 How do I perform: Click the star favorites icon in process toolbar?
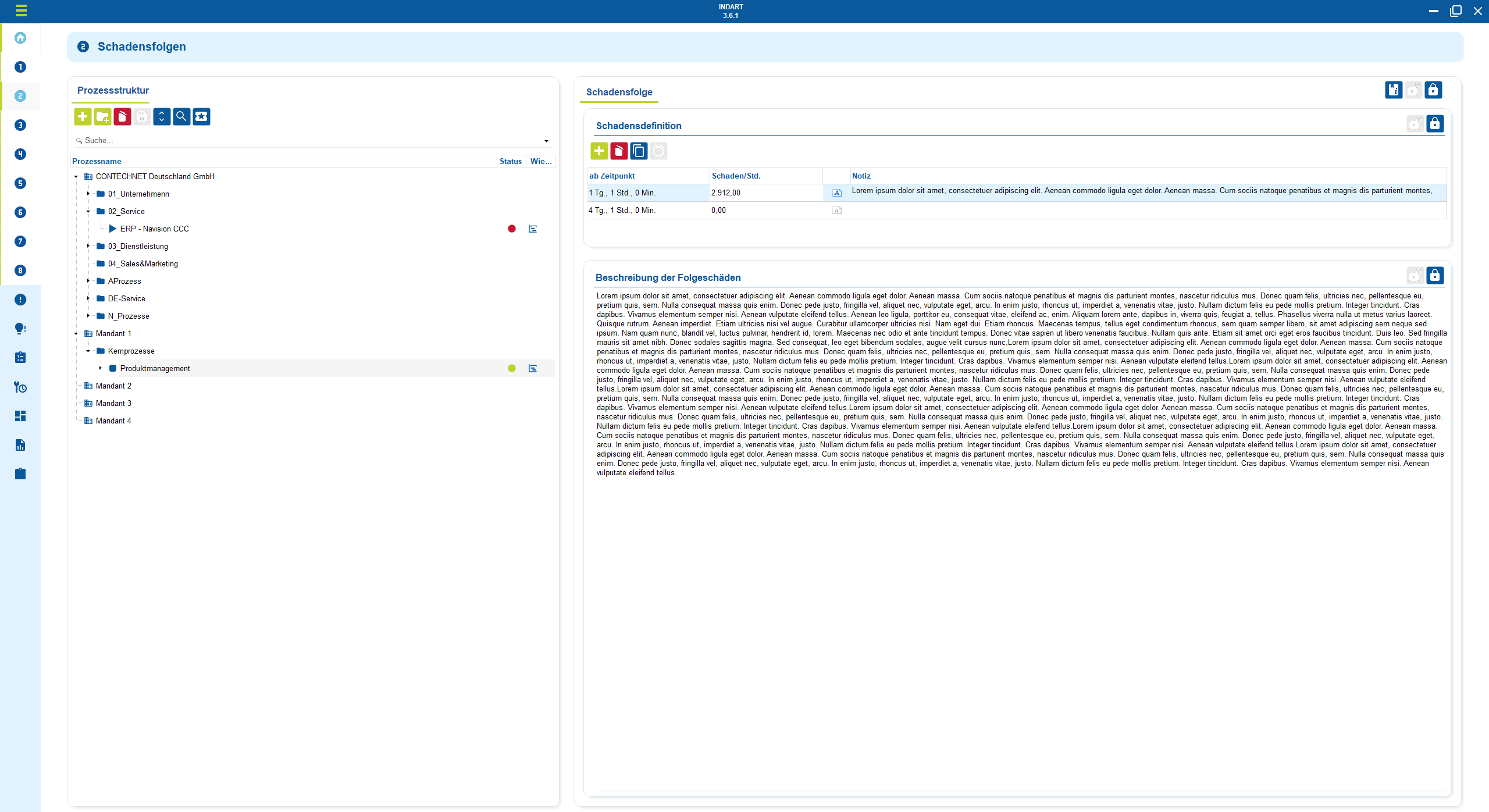pyautogui.click(x=201, y=117)
